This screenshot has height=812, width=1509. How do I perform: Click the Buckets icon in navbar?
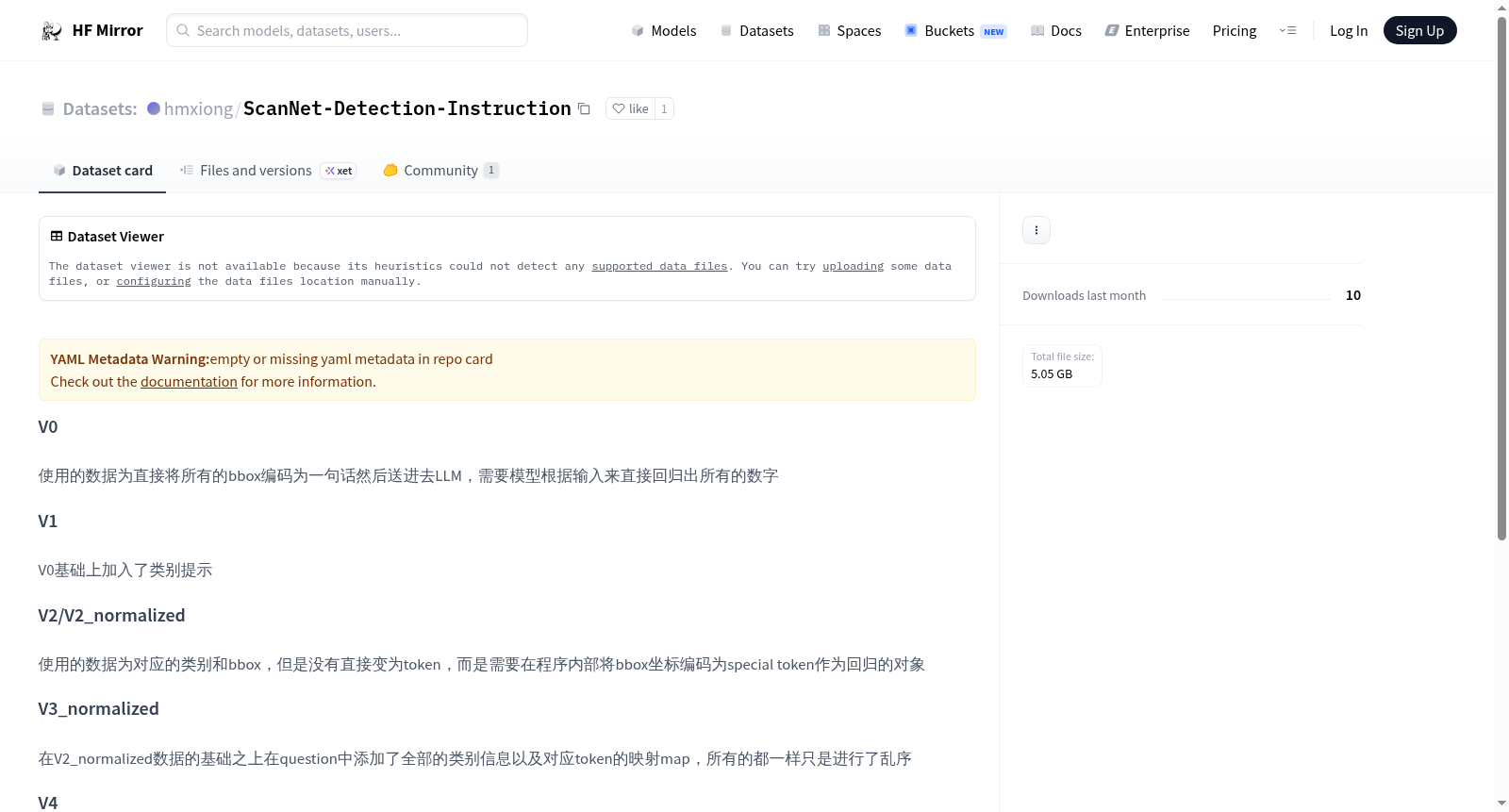click(x=911, y=30)
